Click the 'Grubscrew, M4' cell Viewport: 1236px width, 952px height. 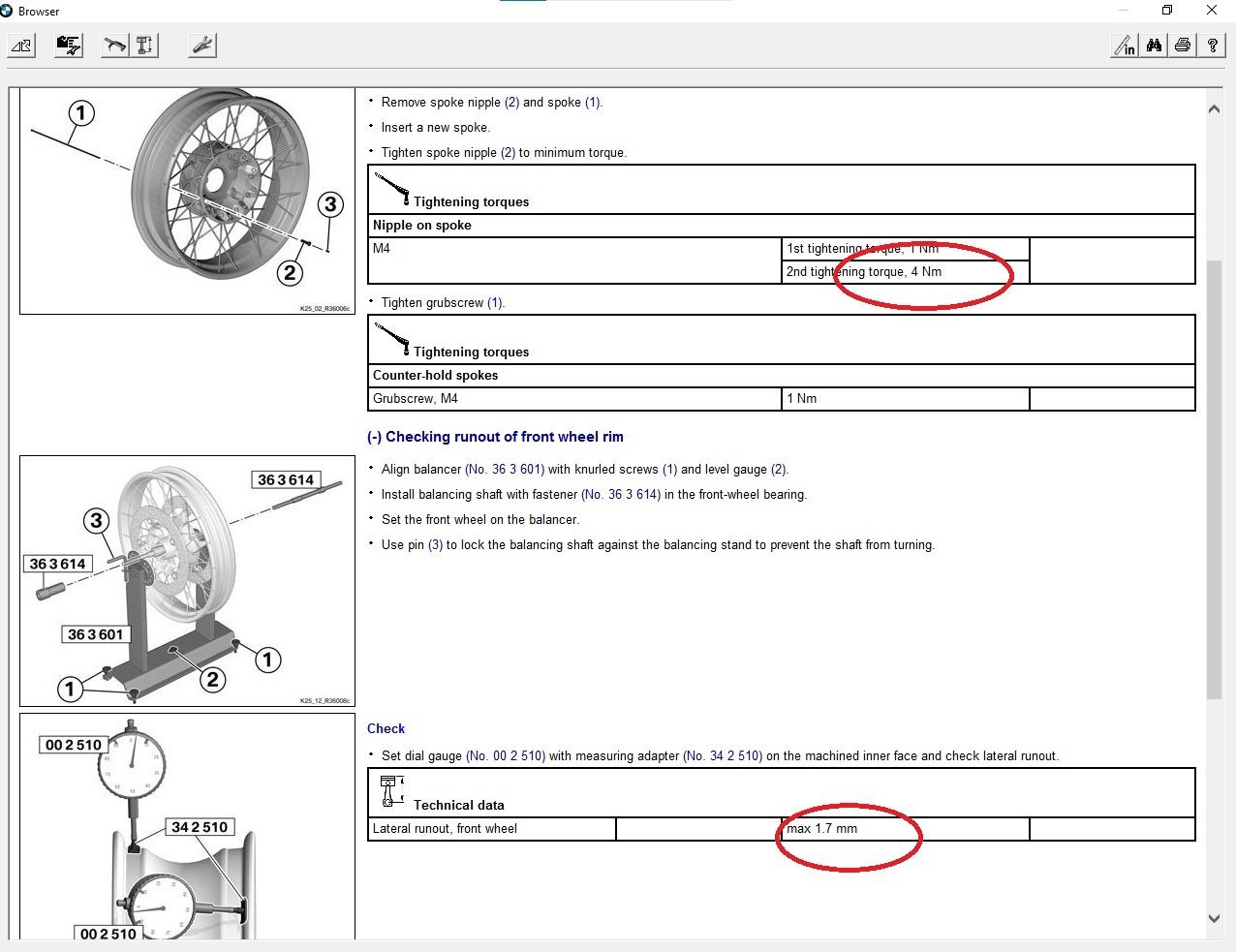click(575, 399)
